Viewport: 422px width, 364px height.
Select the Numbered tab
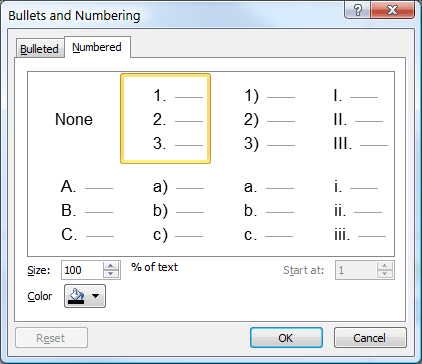pyautogui.click(x=97, y=47)
